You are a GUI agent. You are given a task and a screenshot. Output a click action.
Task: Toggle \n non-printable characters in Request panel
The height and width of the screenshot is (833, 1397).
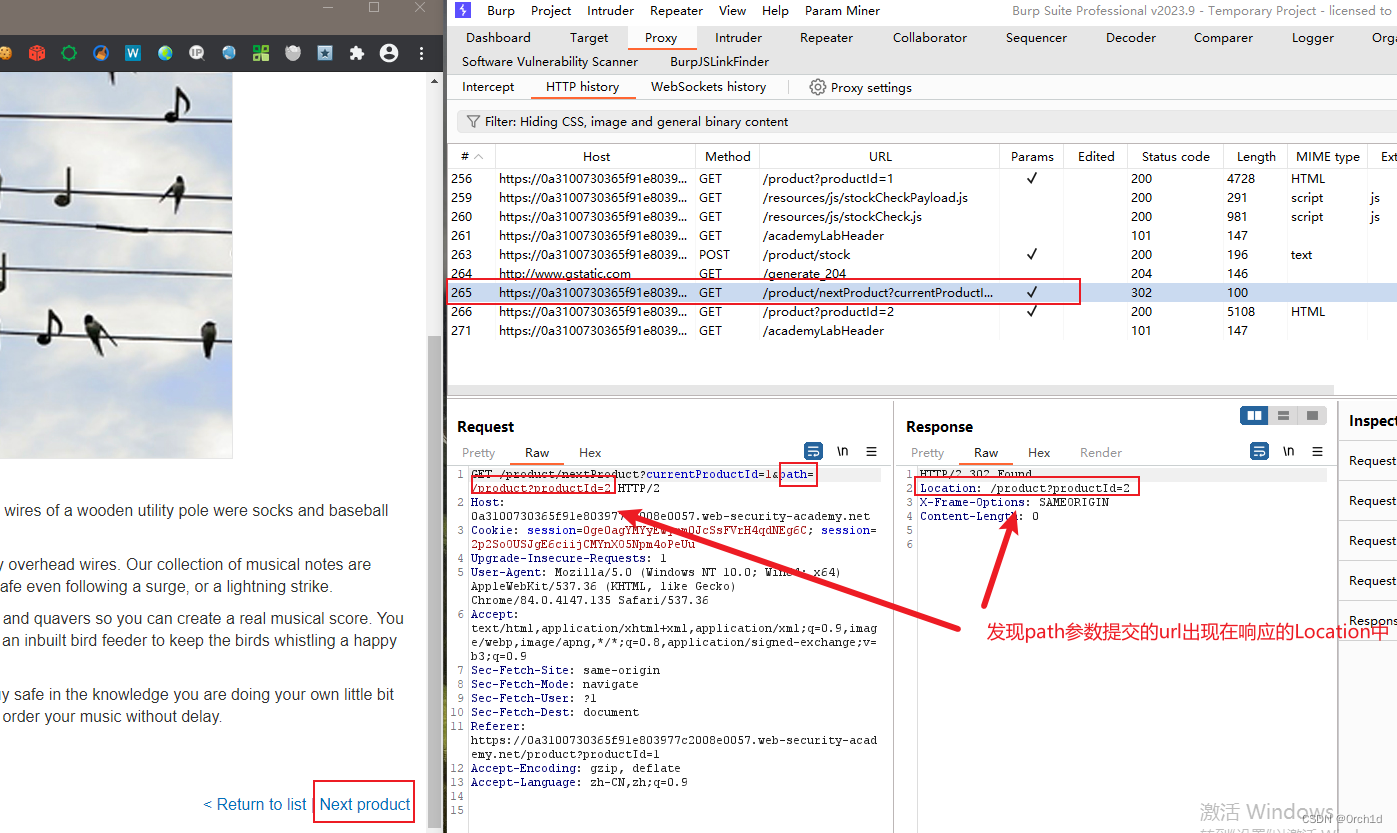tap(843, 452)
